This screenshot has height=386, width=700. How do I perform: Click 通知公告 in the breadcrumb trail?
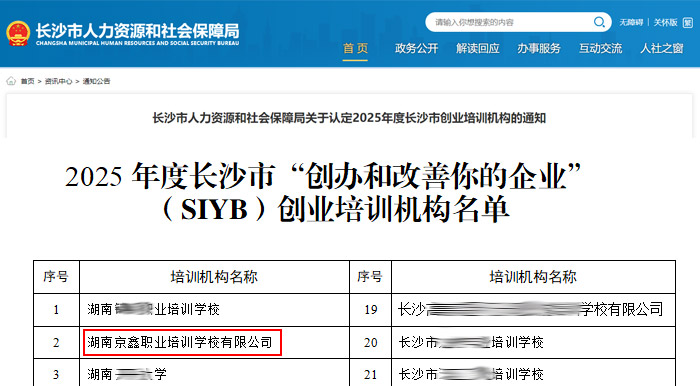(x=96, y=81)
